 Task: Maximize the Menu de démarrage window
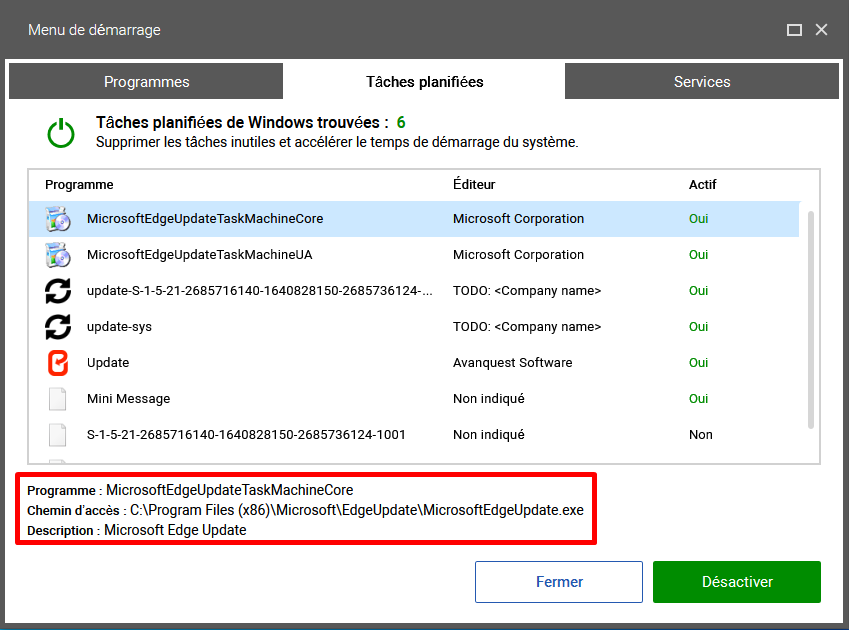coord(794,30)
